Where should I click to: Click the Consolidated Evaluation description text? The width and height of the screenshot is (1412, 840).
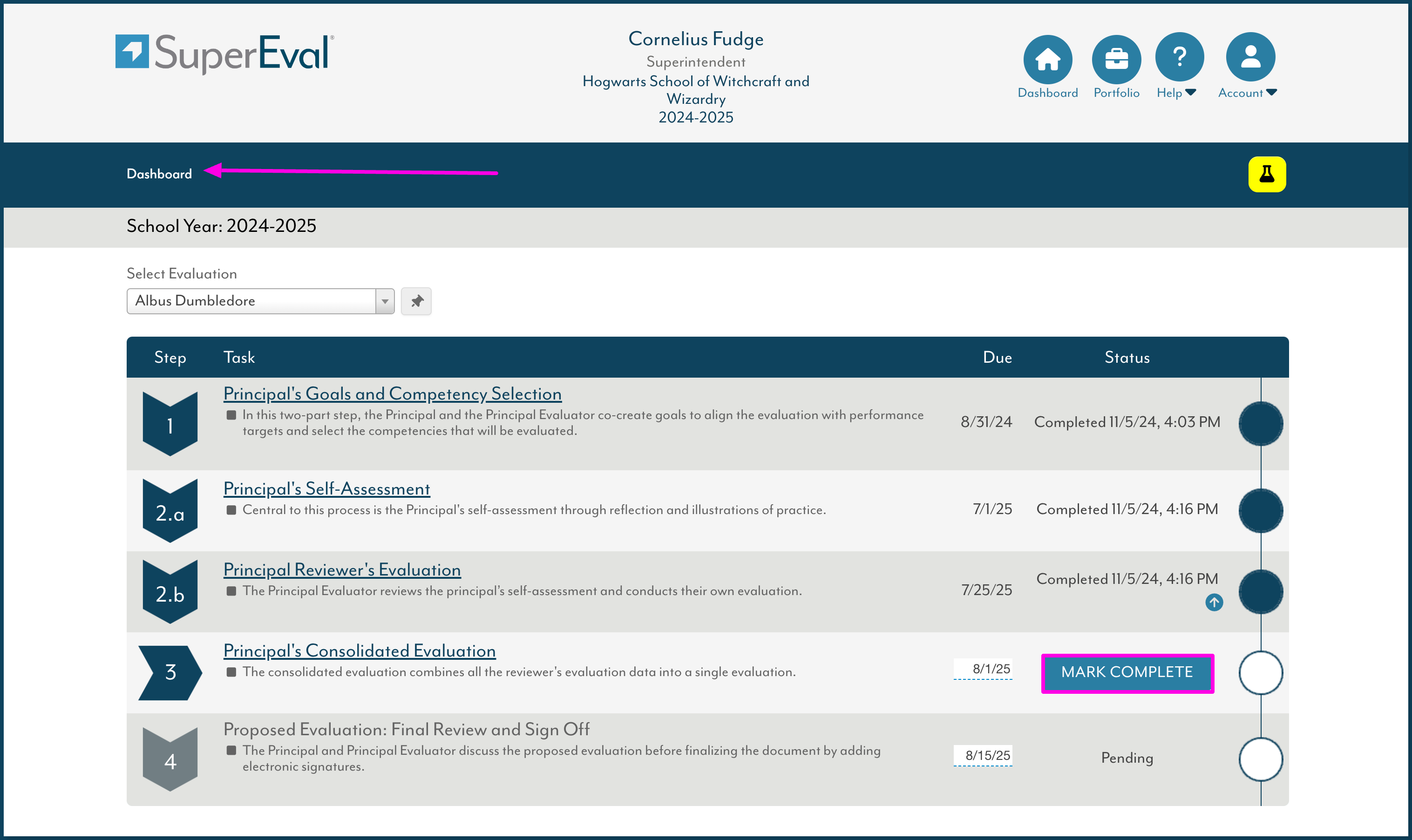pos(519,672)
